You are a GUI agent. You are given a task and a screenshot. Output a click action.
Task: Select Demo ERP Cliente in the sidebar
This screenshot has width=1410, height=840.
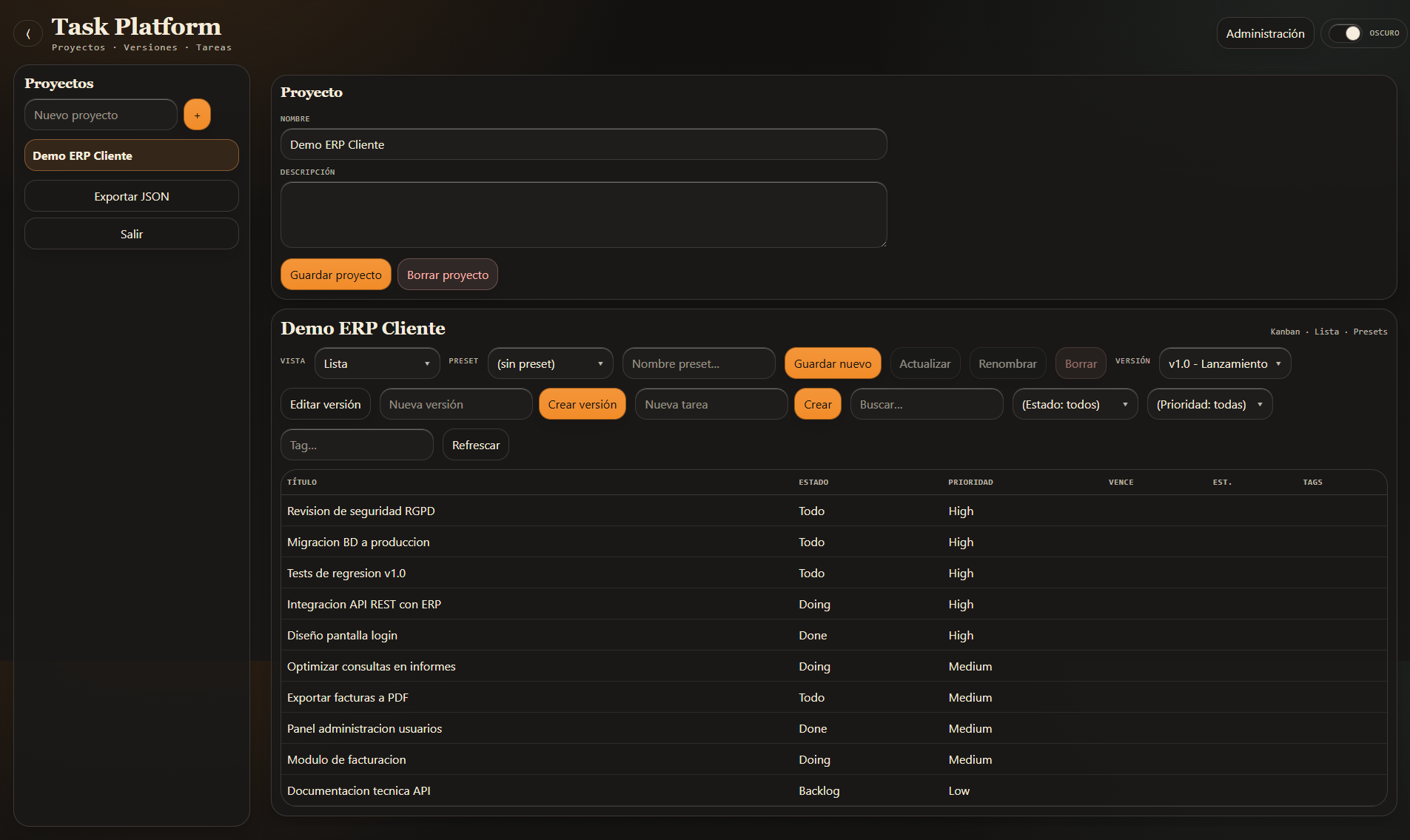tap(131, 155)
